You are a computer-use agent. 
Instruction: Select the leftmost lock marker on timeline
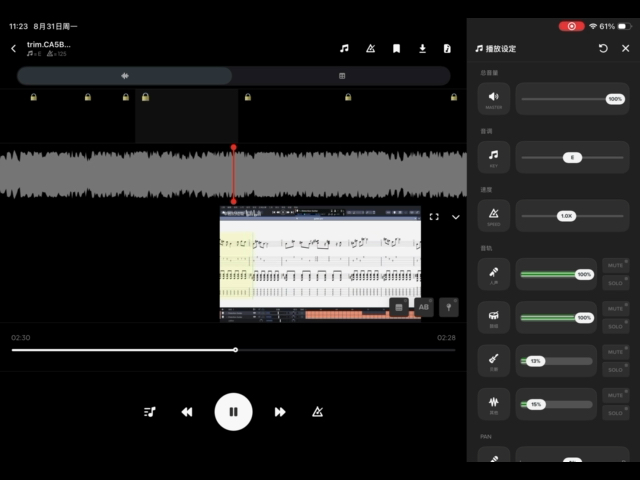[34, 97]
